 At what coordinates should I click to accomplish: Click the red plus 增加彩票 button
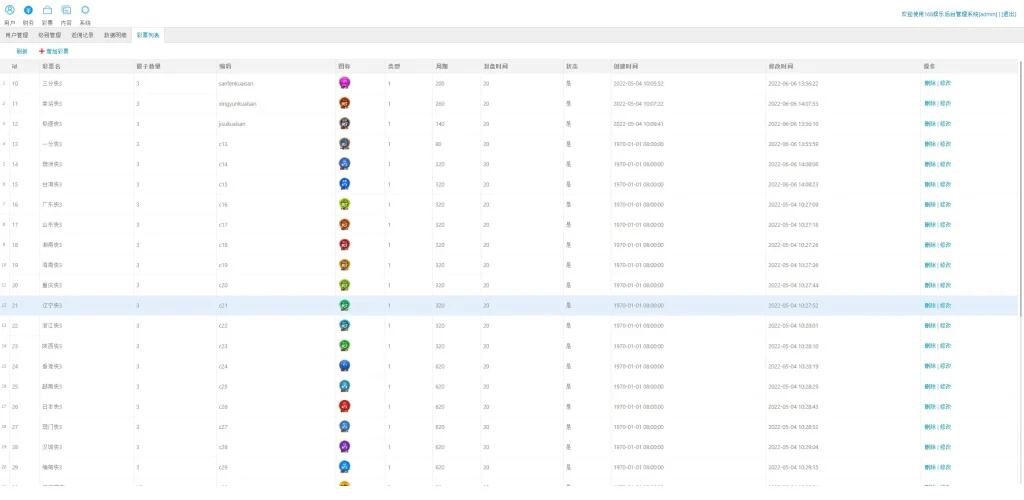pos(54,51)
